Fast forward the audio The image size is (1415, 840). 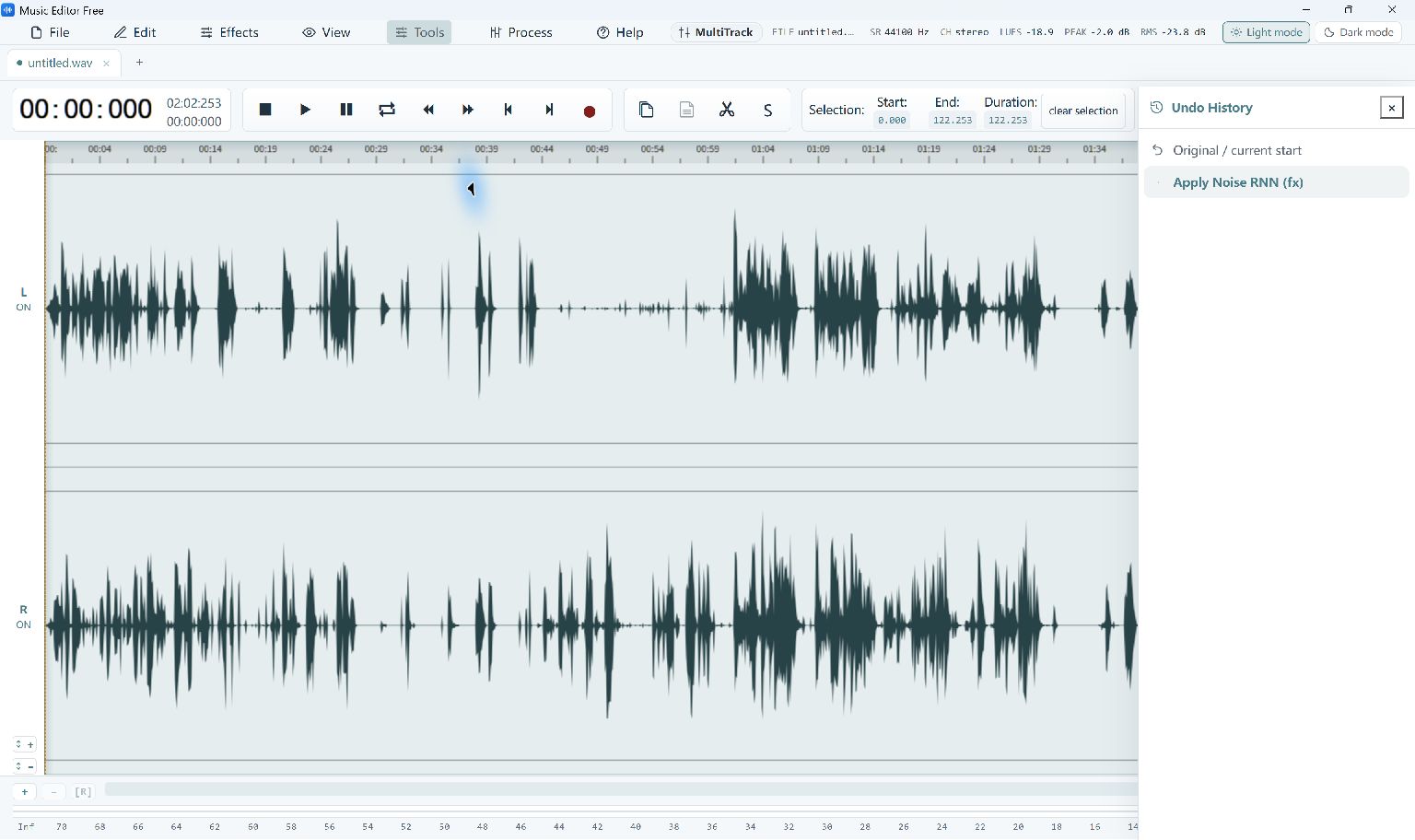click(468, 110)
